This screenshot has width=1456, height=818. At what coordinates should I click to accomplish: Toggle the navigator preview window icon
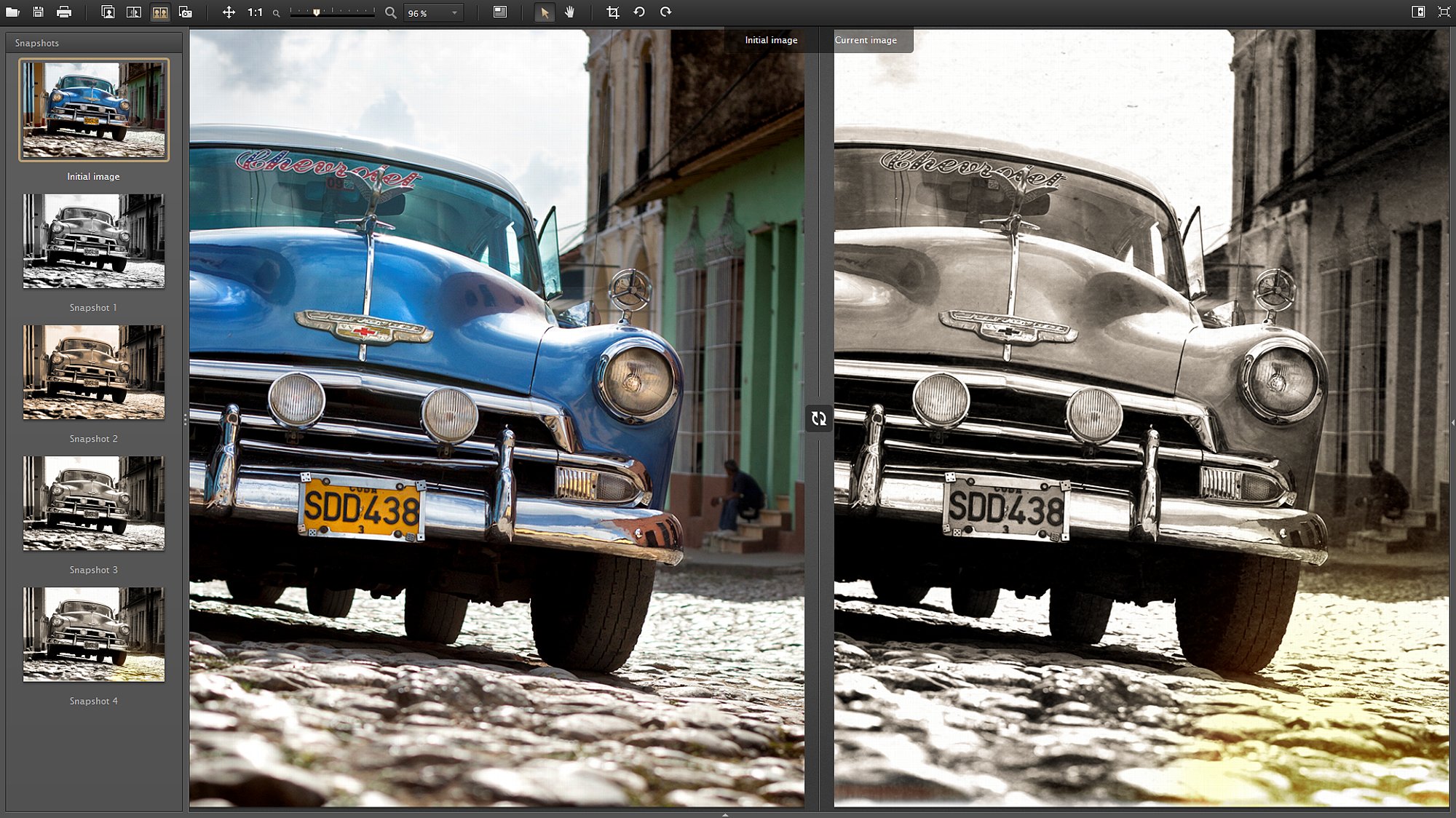pos(500,12)
